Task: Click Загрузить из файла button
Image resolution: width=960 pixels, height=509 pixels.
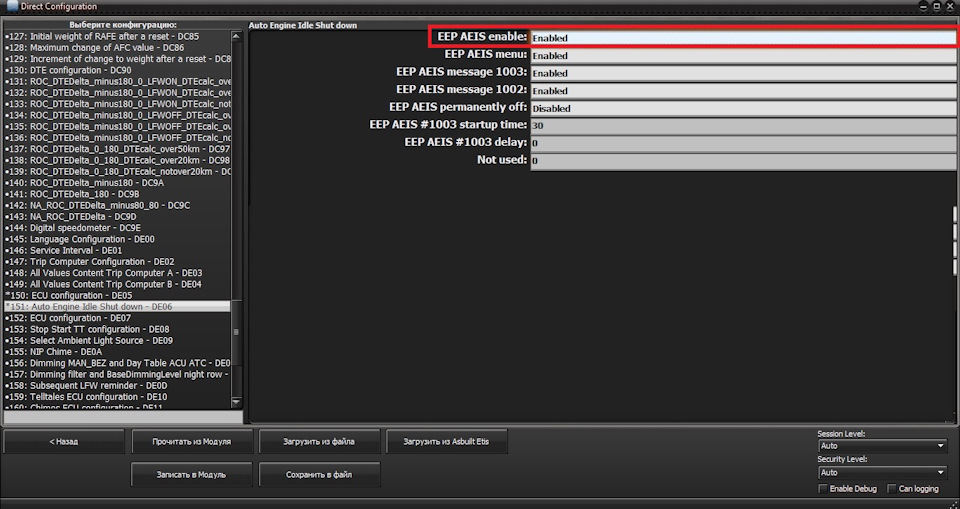Action: (x=319, y=442)
